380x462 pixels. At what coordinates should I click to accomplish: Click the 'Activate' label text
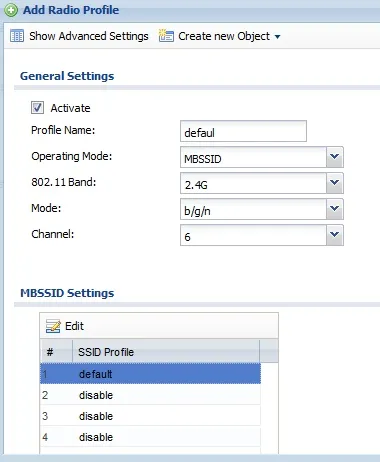[x=70, y=108]
